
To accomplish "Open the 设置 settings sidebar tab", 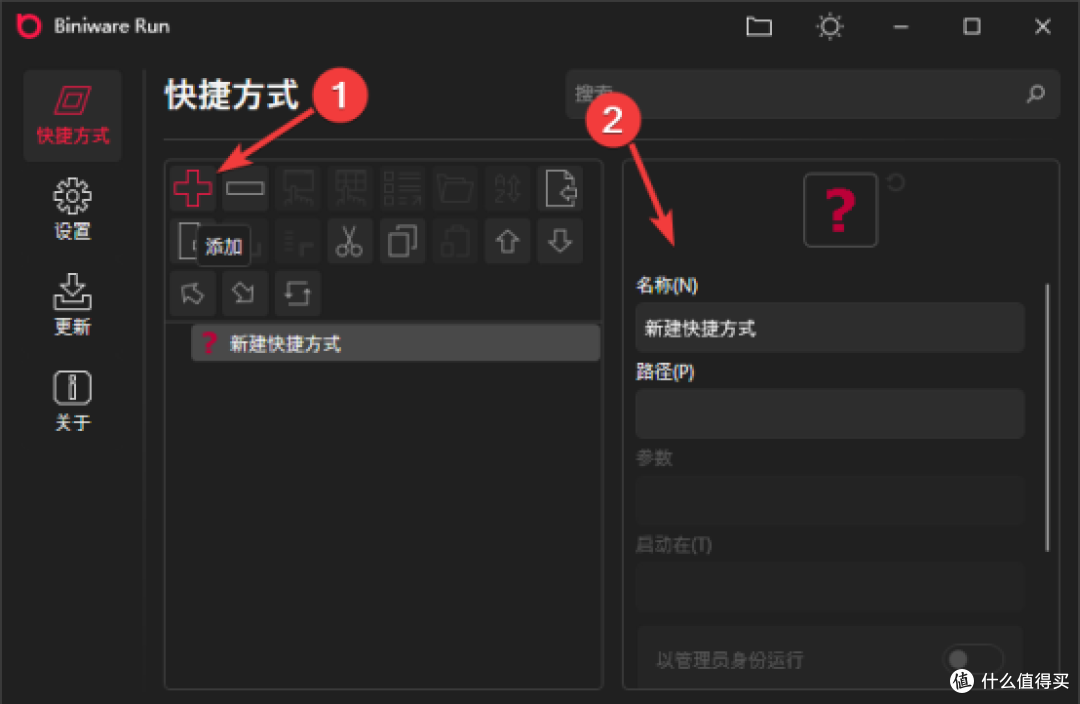I will point(72,209).
